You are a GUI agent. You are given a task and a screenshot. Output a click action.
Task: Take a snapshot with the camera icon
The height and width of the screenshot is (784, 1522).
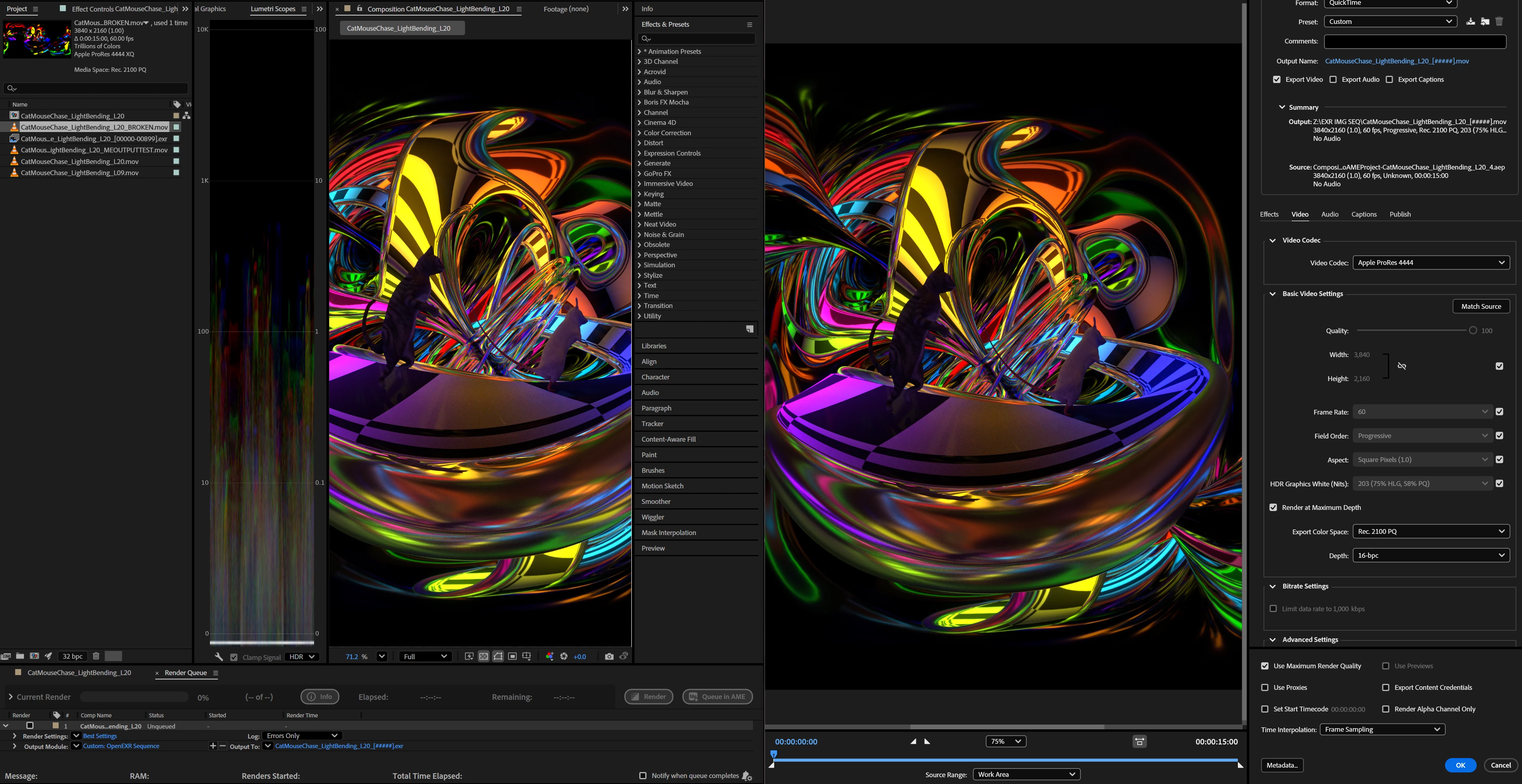click(x=609, y=656)
